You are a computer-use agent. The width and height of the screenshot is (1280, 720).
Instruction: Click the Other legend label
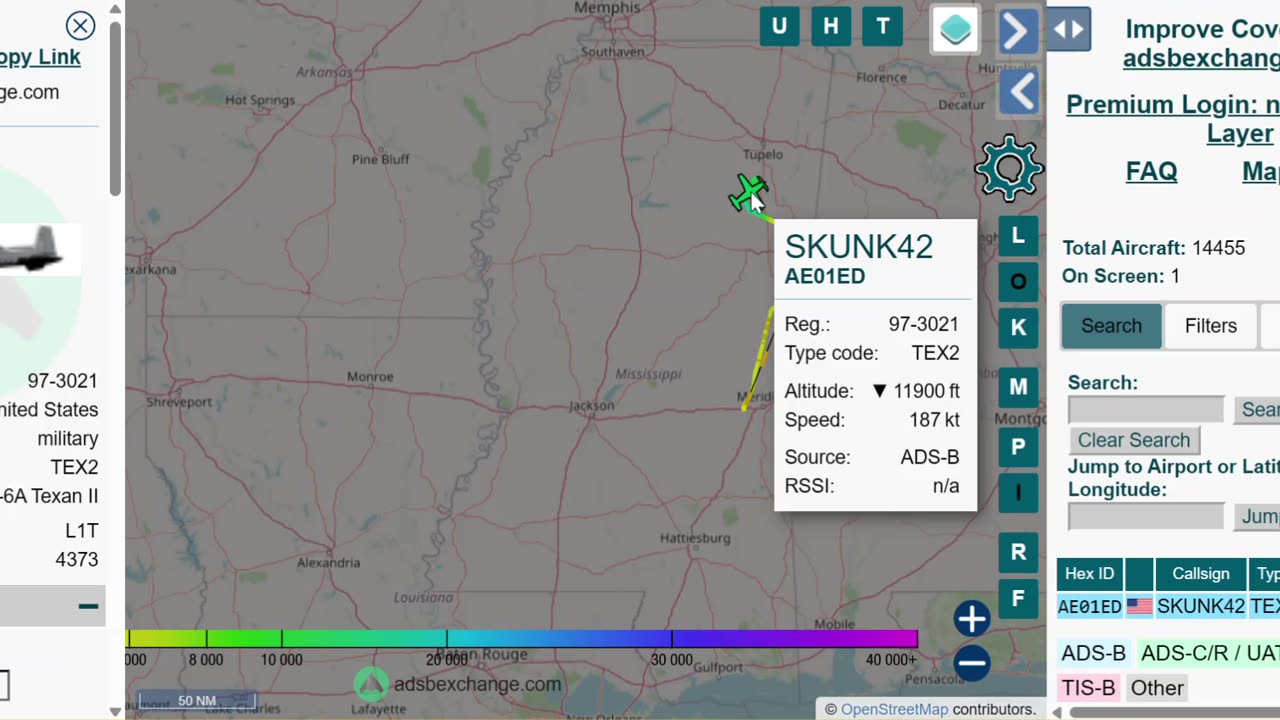click(1157, 688)
